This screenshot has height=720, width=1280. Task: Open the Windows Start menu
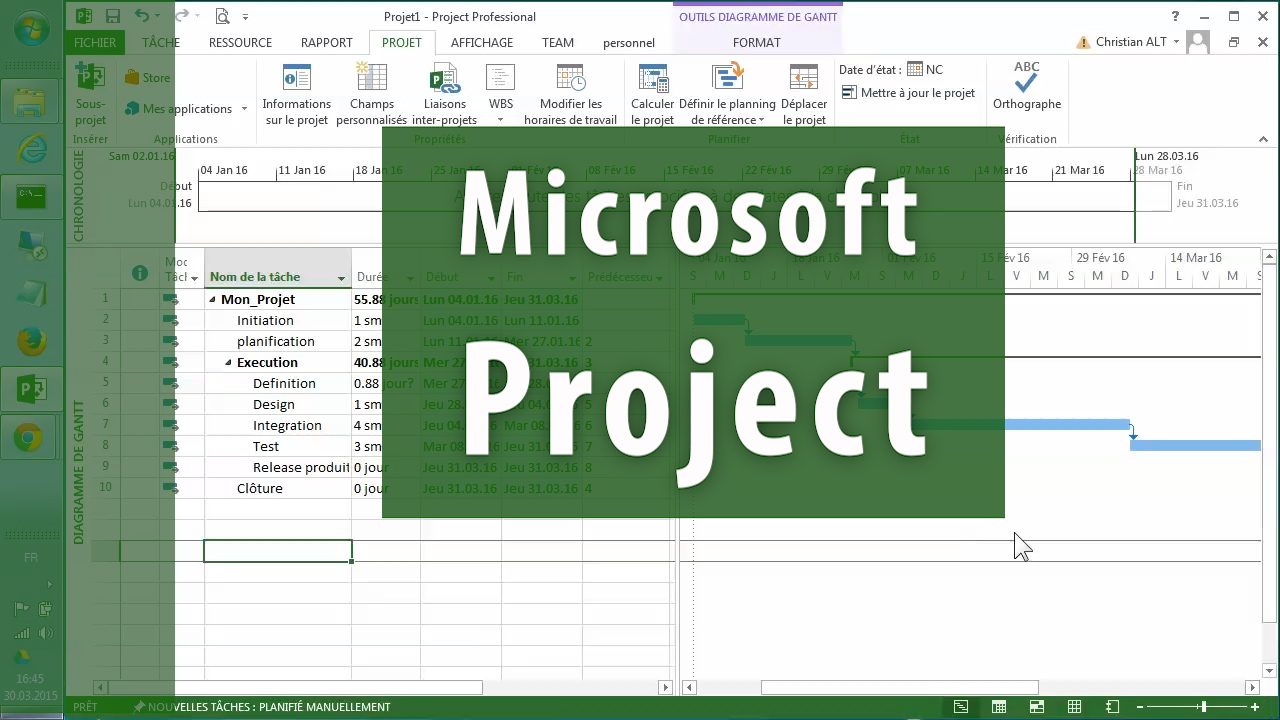(30, 27)
